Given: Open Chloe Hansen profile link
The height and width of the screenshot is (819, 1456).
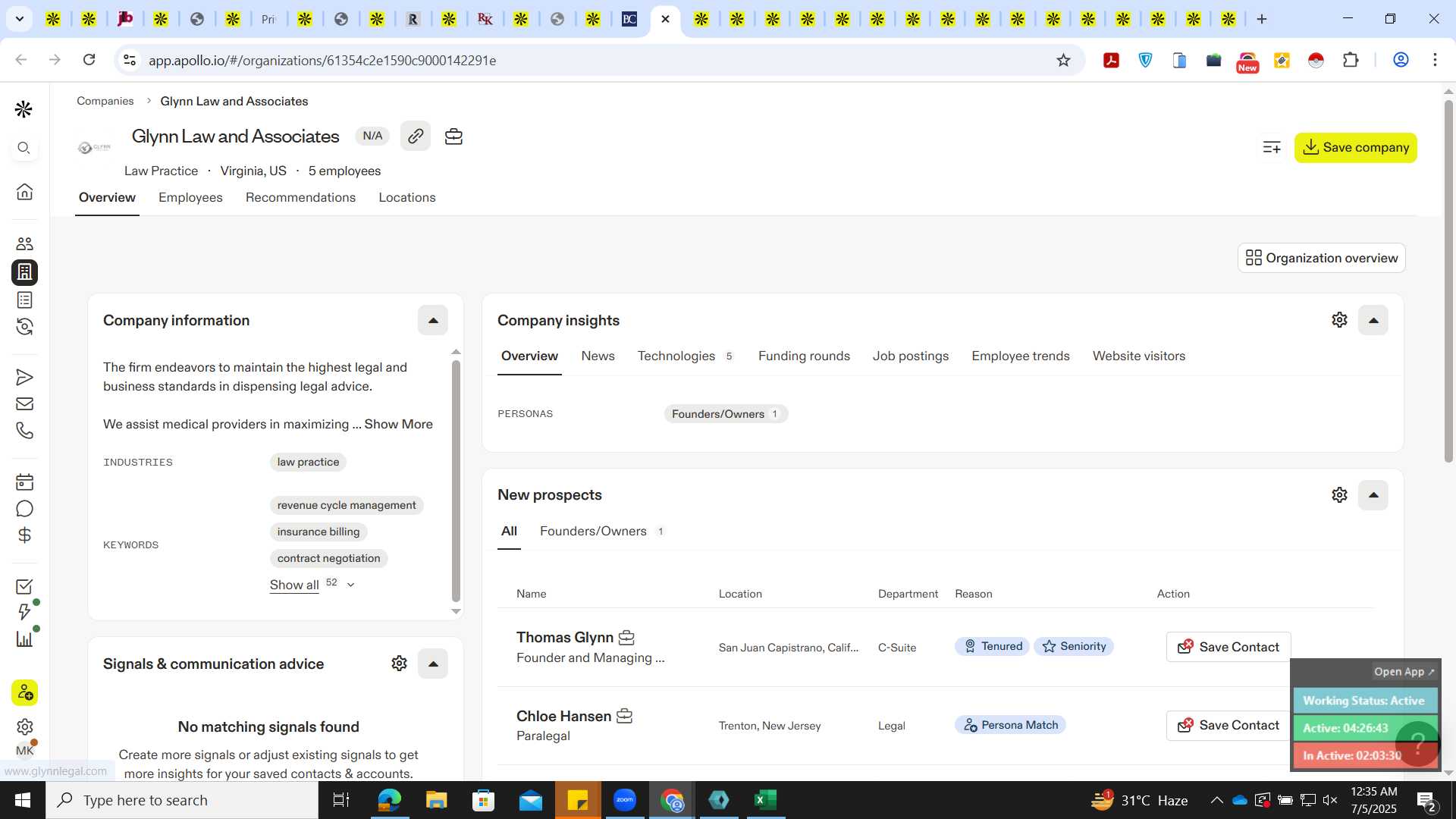Looking at the screenshot, I should (563, 716).
